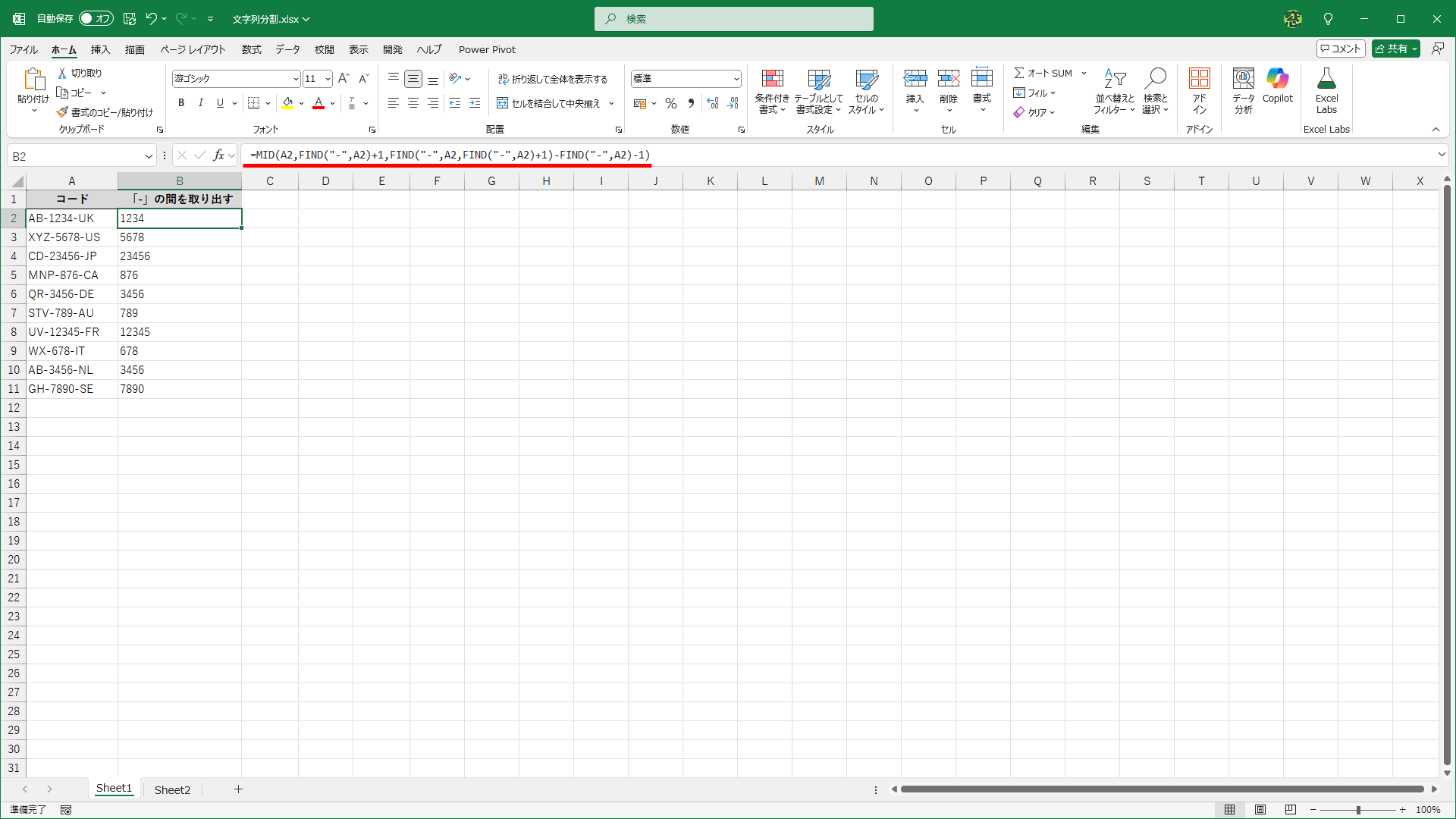Click the percent style icon
The image size is (1456, 819).
click(670, 103)
